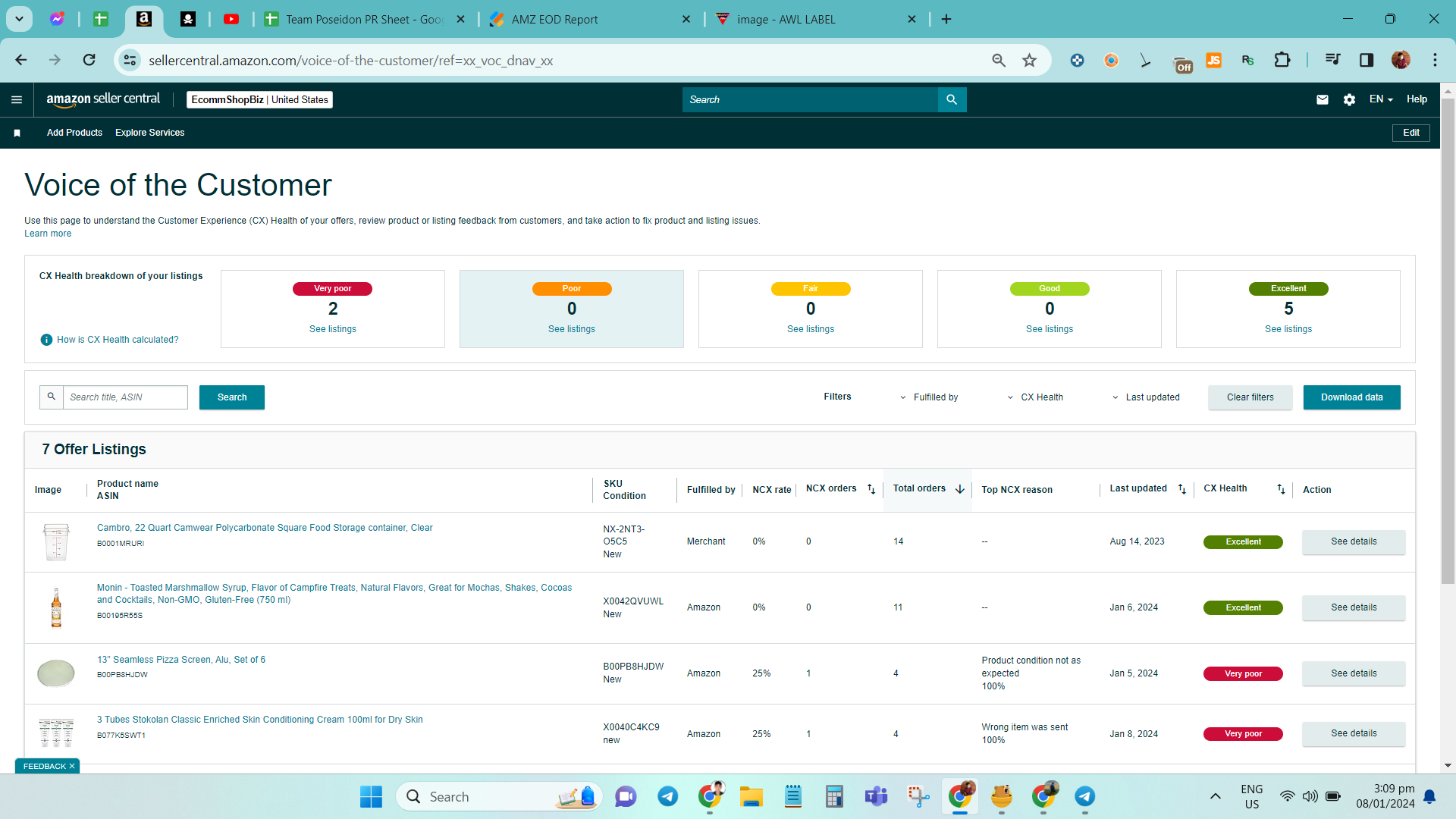Sort by Last updated column arrows
Image resolution: width=1456 pixels, height=819 pixels.
(x=1182, y=489)
